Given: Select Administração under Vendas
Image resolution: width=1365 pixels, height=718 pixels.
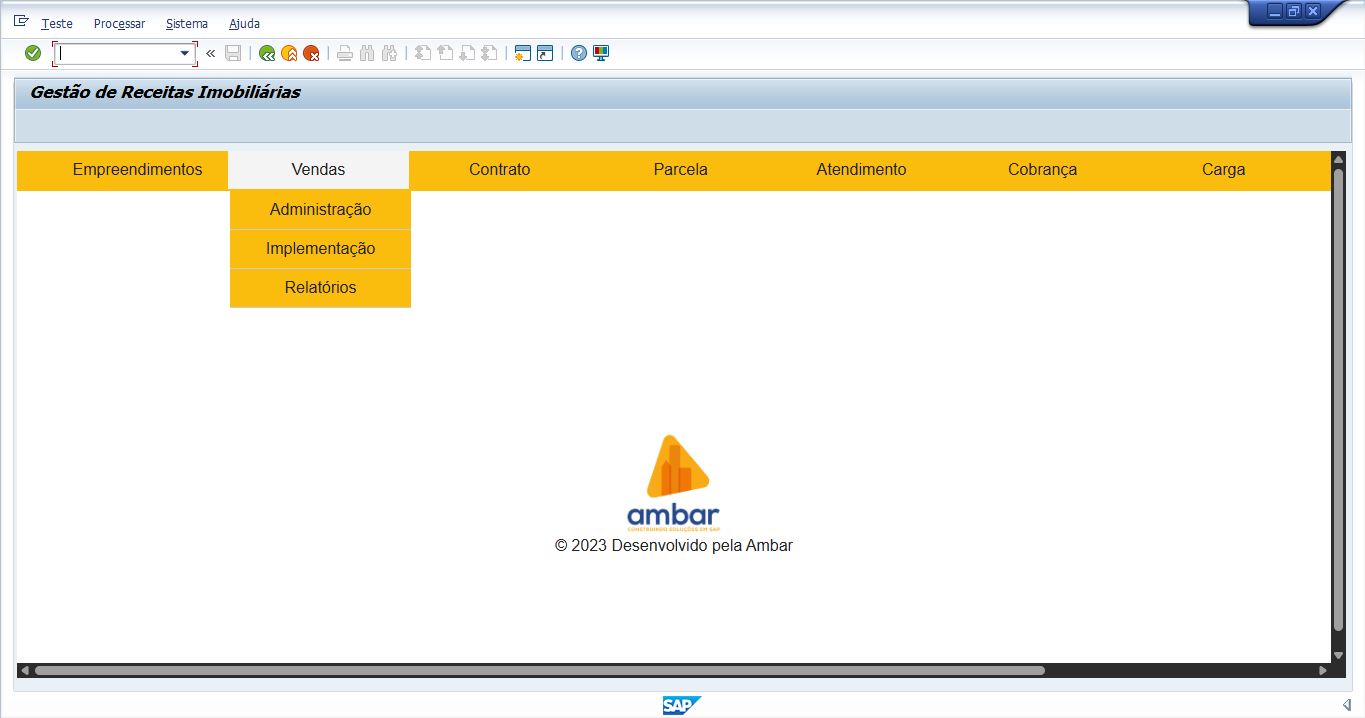Looking at the screenshot, I should (x=320, y=210).
